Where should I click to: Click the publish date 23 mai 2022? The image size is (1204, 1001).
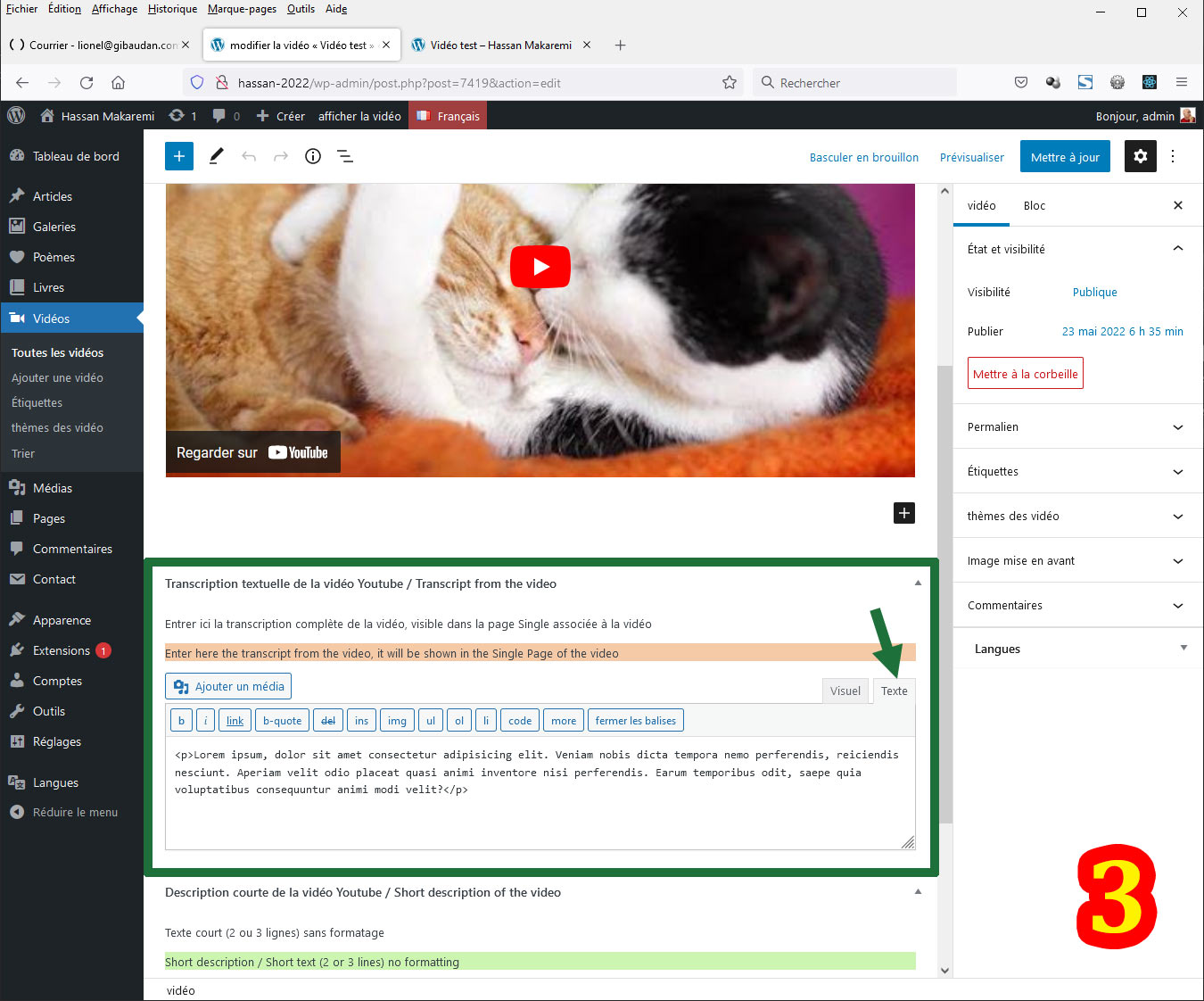[1123, 331]
